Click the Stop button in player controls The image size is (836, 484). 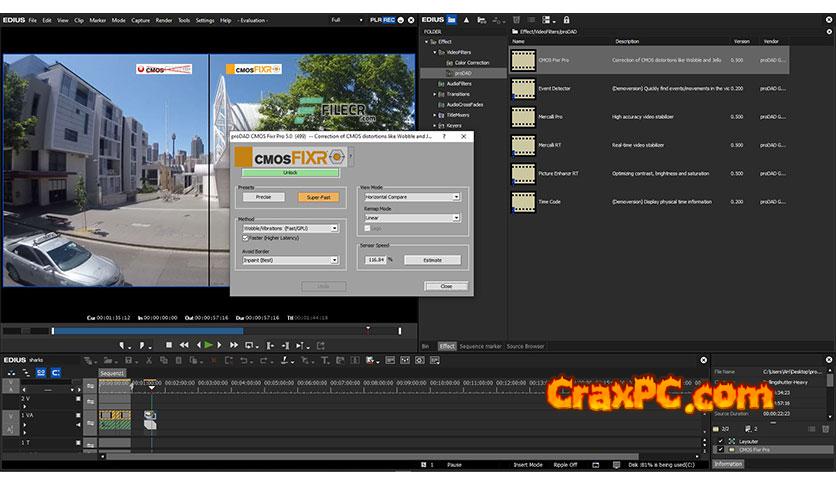click(169, 345)
